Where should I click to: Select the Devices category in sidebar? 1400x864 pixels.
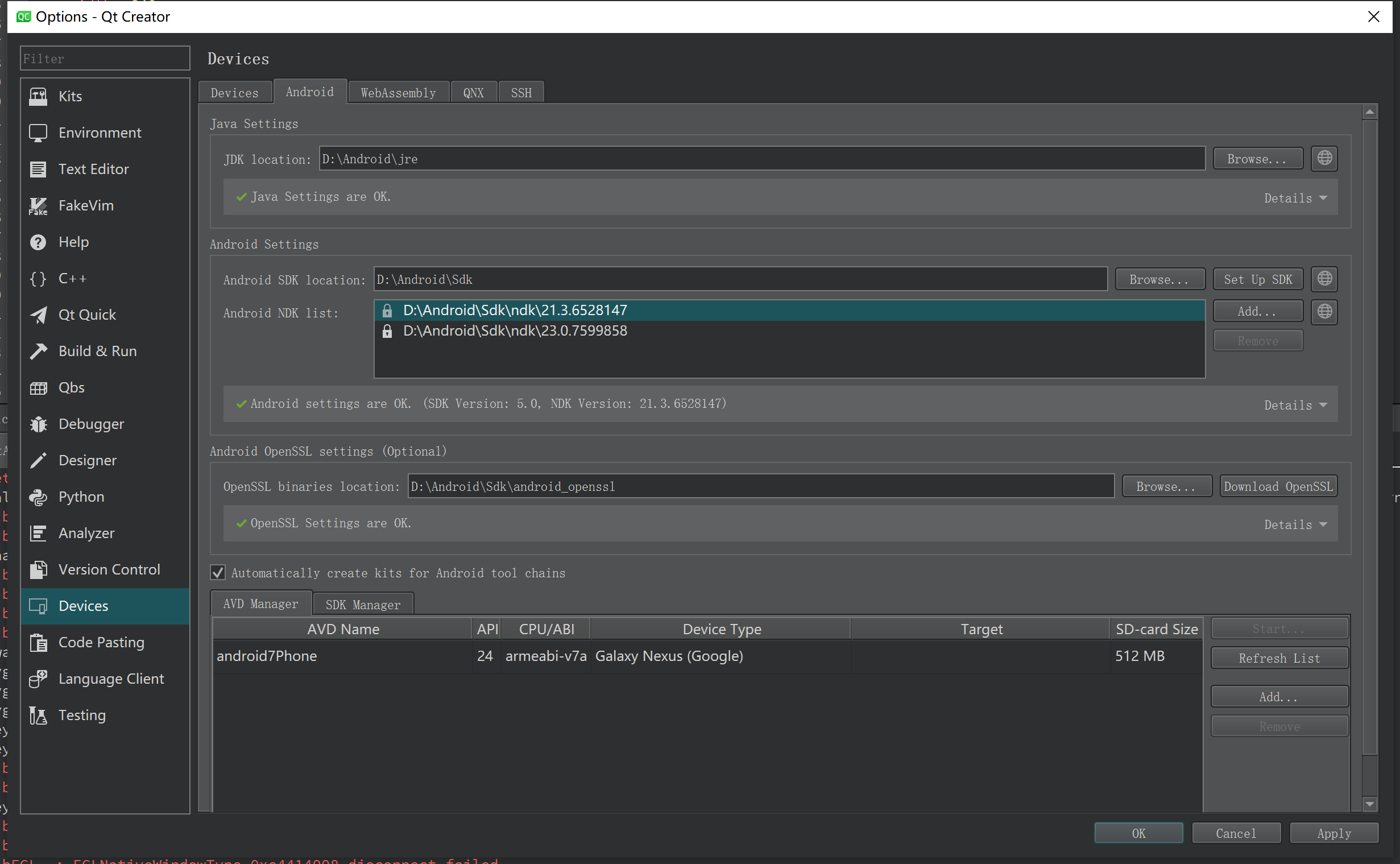105,606
